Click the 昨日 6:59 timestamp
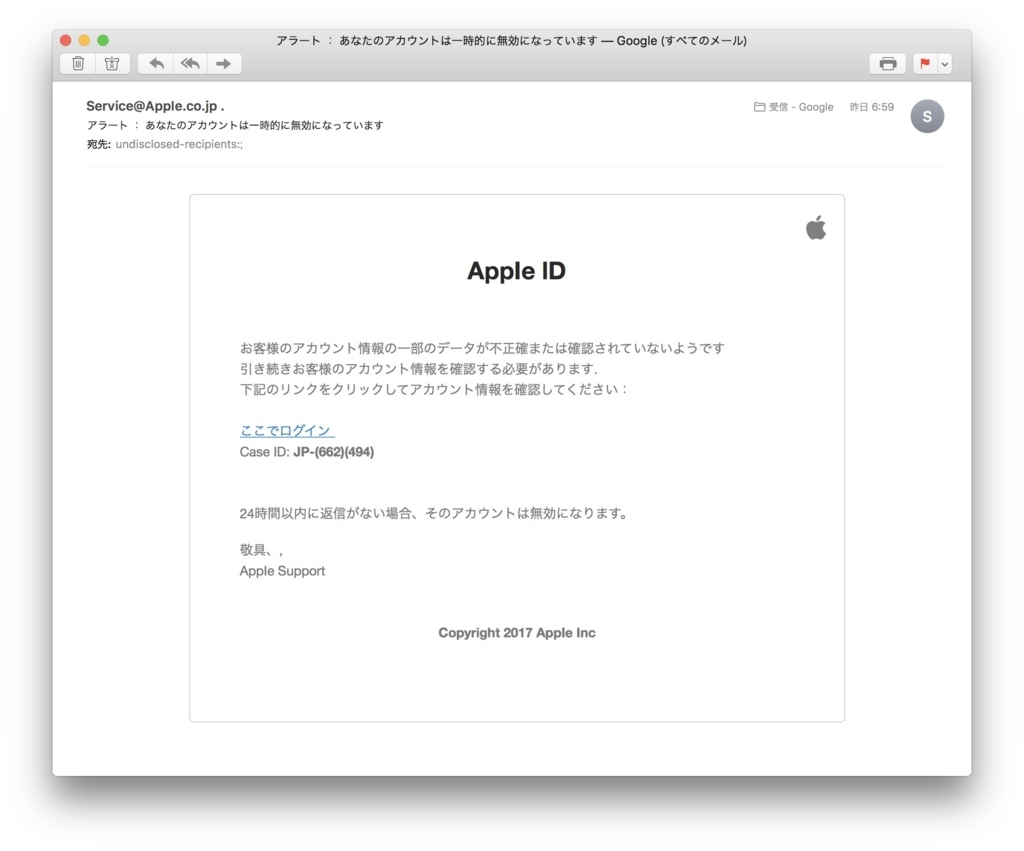1024x851 pixels. point(872,106)
